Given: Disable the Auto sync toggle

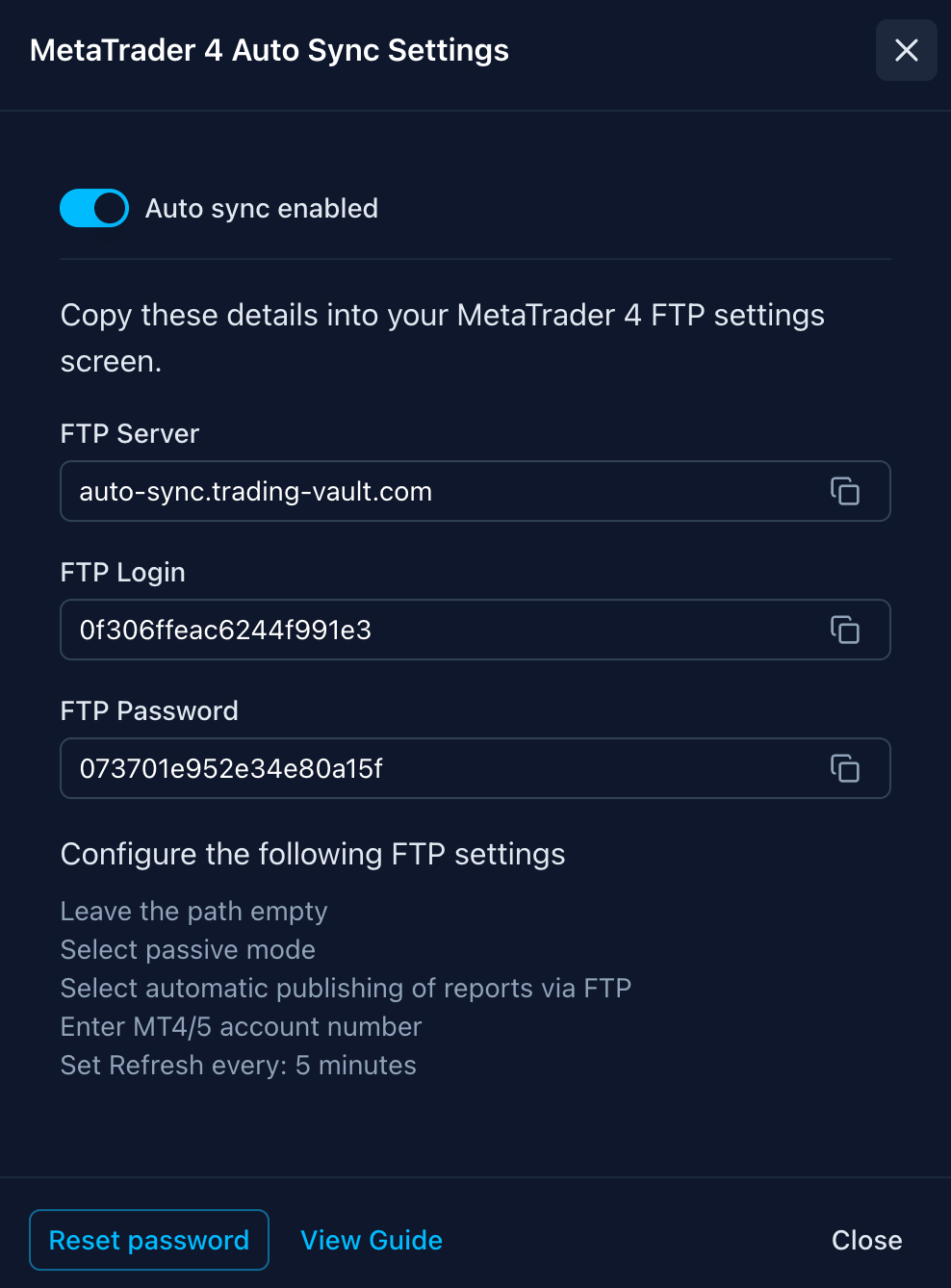Looking at the screenshot, I should pyautogui.click(x=94, y=208).
